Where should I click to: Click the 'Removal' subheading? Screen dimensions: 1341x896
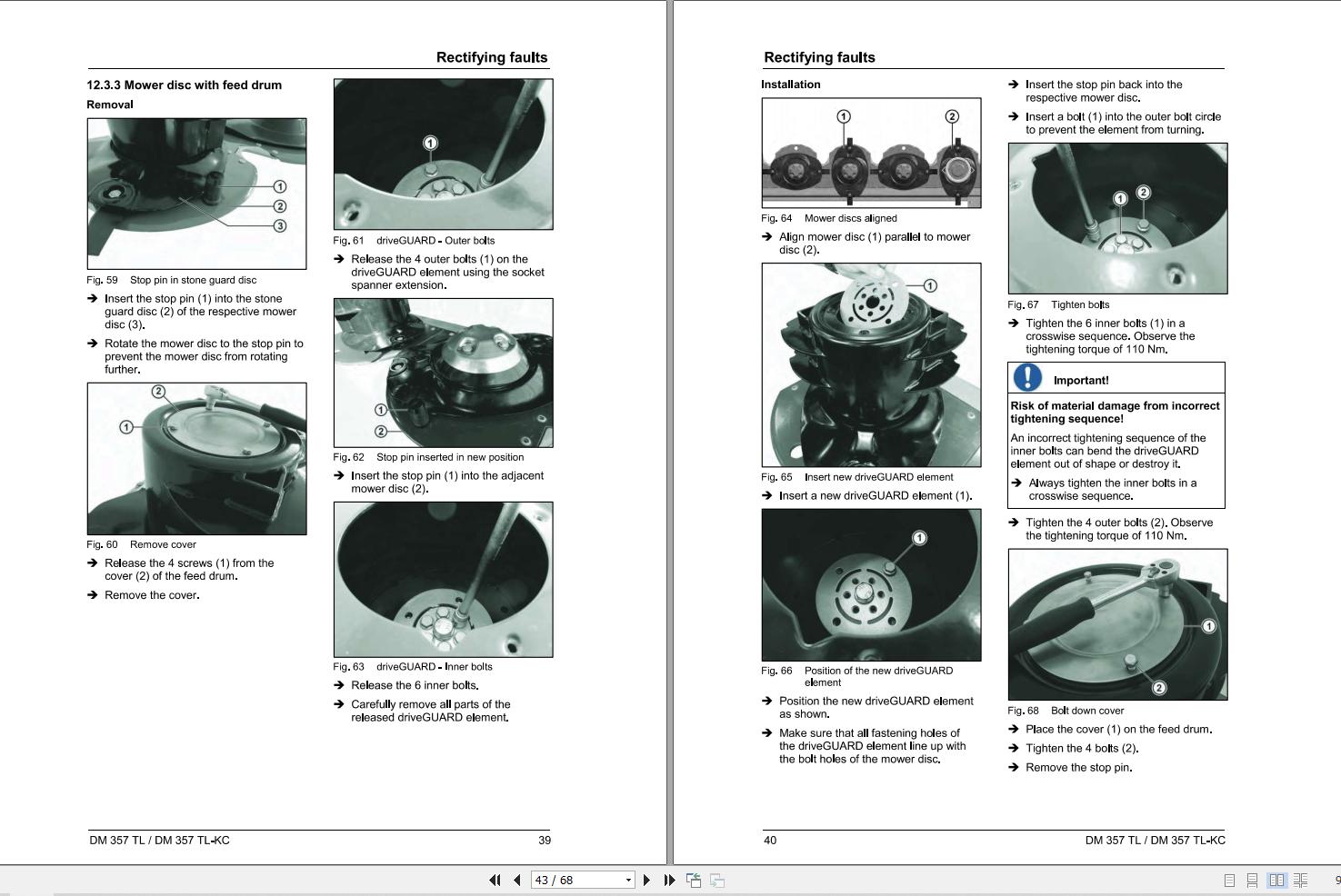click(x=110, y=105)
